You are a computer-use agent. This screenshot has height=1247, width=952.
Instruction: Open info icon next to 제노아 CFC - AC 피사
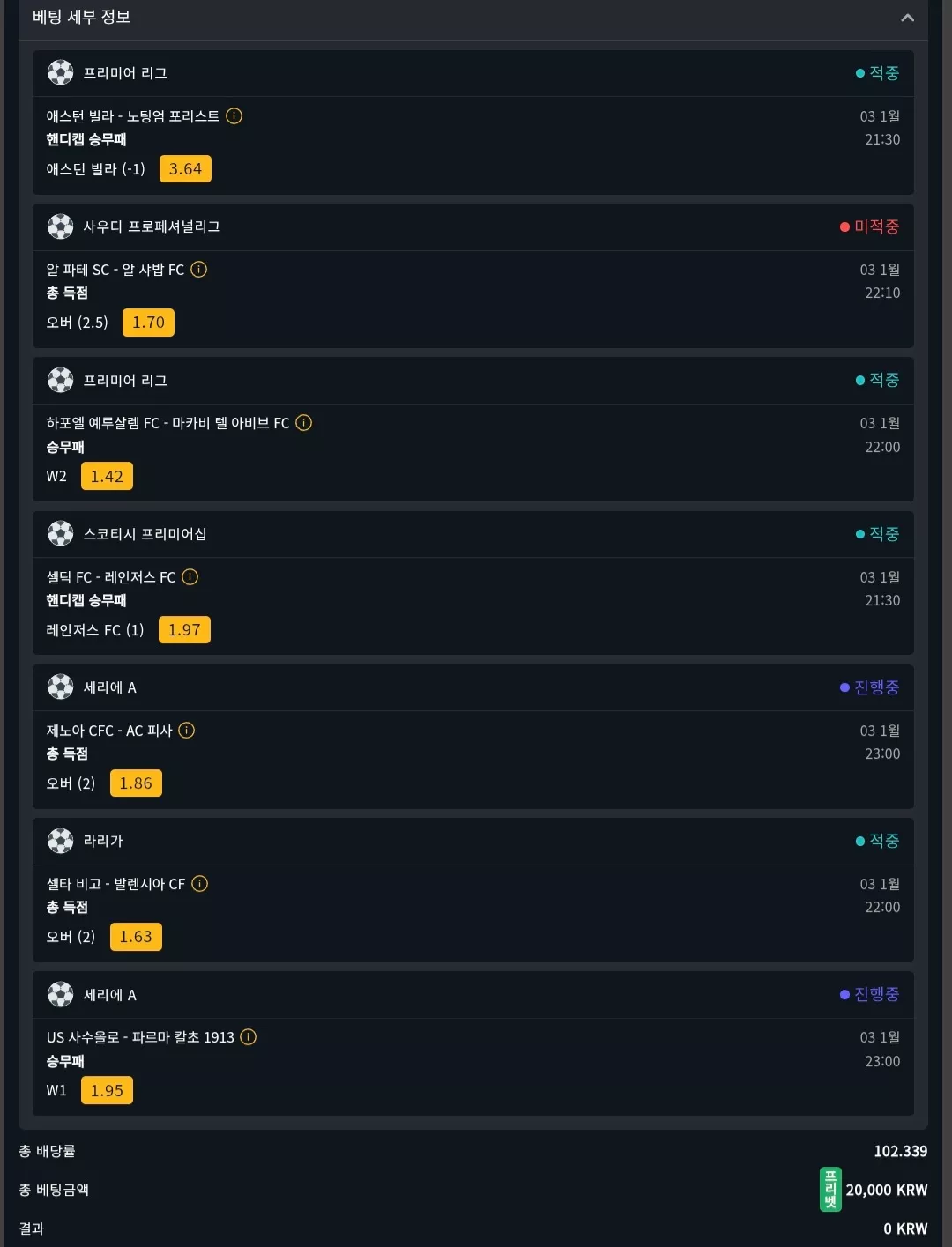pyautogui.click(x=187, y=730)
